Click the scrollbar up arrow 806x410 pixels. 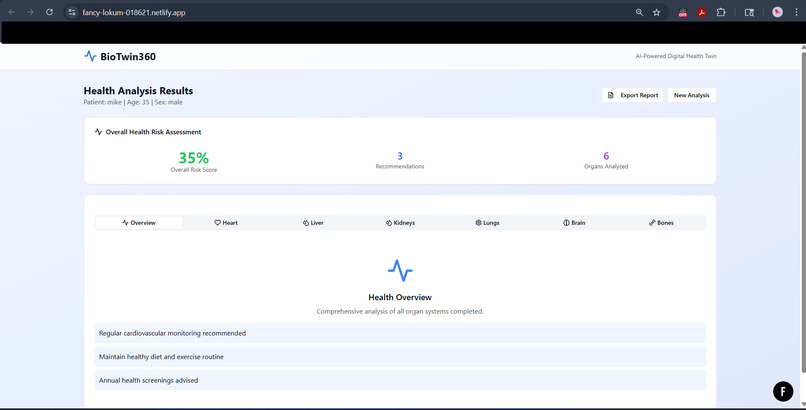pos(803,47)
